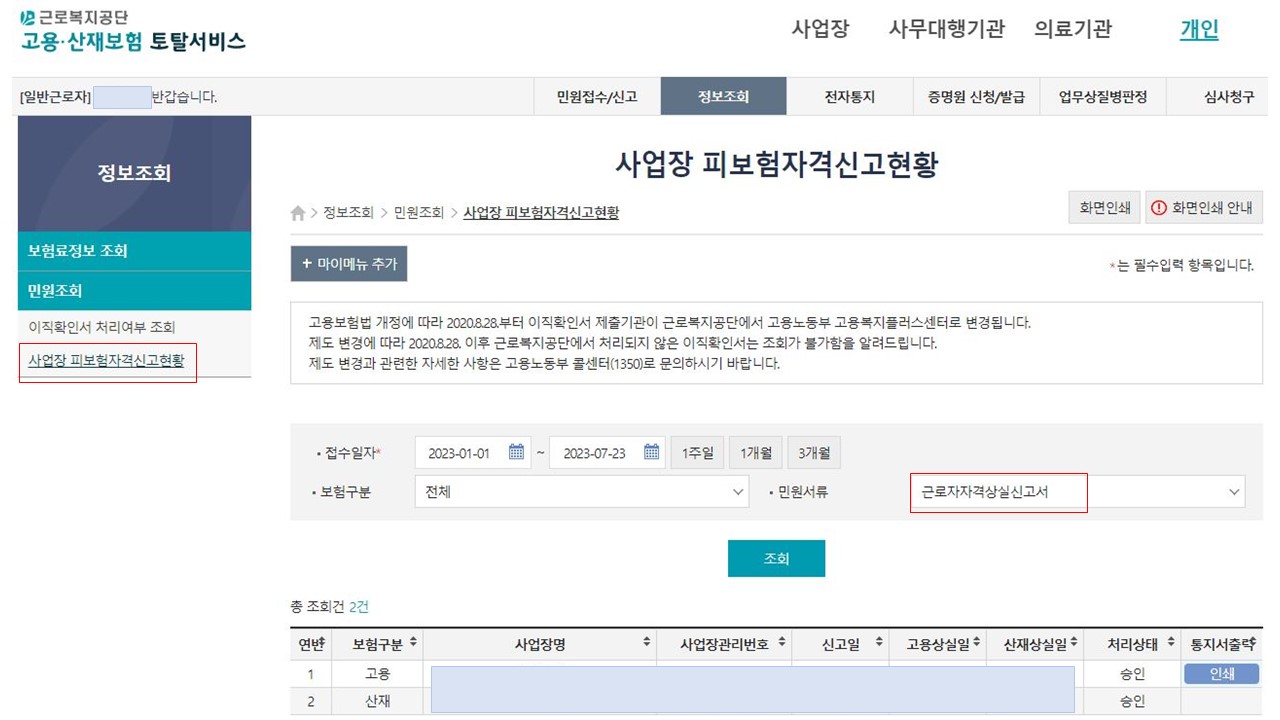Select the 1개월 date range option
The width and height of the screenshot is (1280, 720).
tap(754, 451)
